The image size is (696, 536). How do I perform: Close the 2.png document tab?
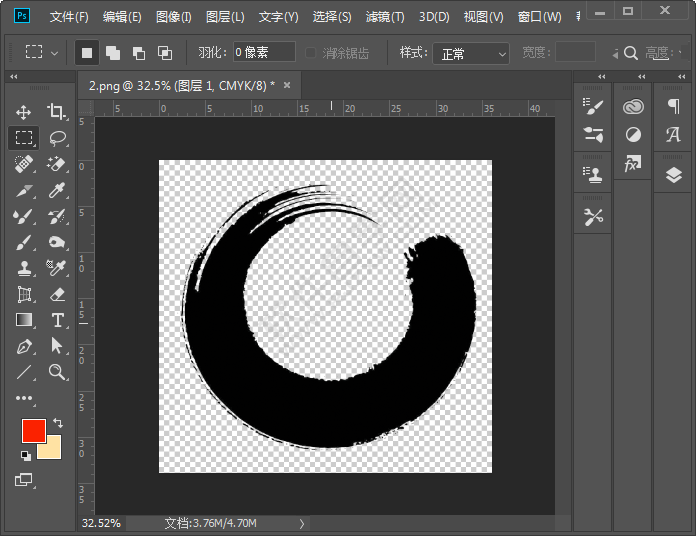pyautogui.click(x=287, y=85)
